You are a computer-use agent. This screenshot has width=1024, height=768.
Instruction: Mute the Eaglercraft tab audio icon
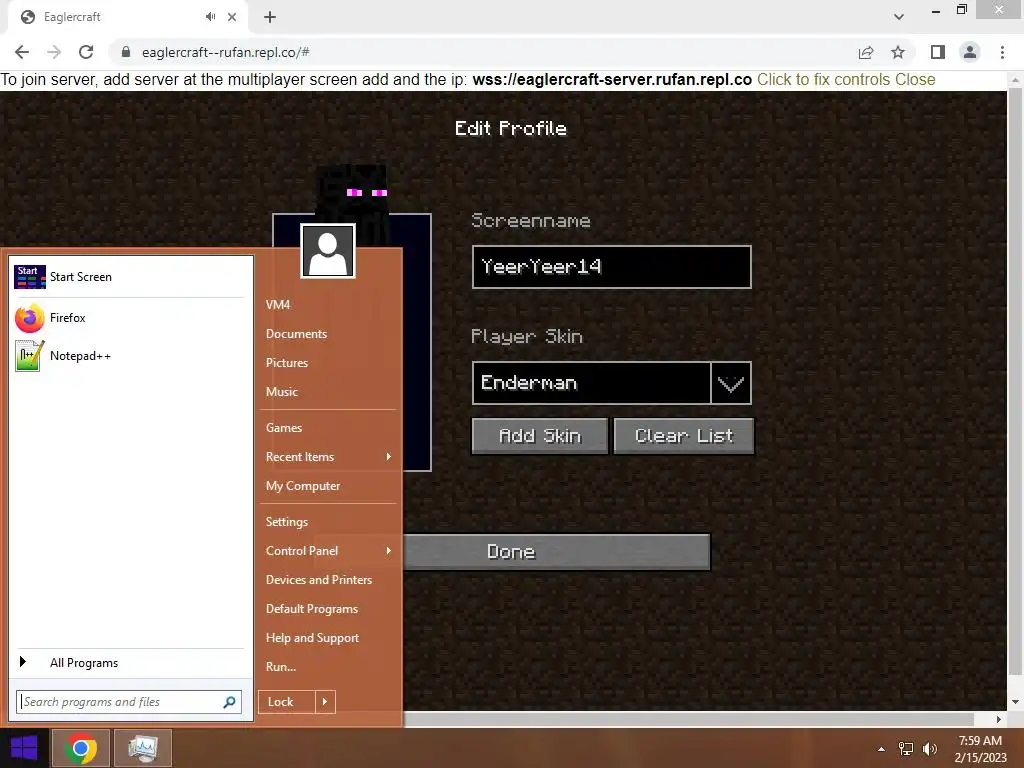(210, 17)
